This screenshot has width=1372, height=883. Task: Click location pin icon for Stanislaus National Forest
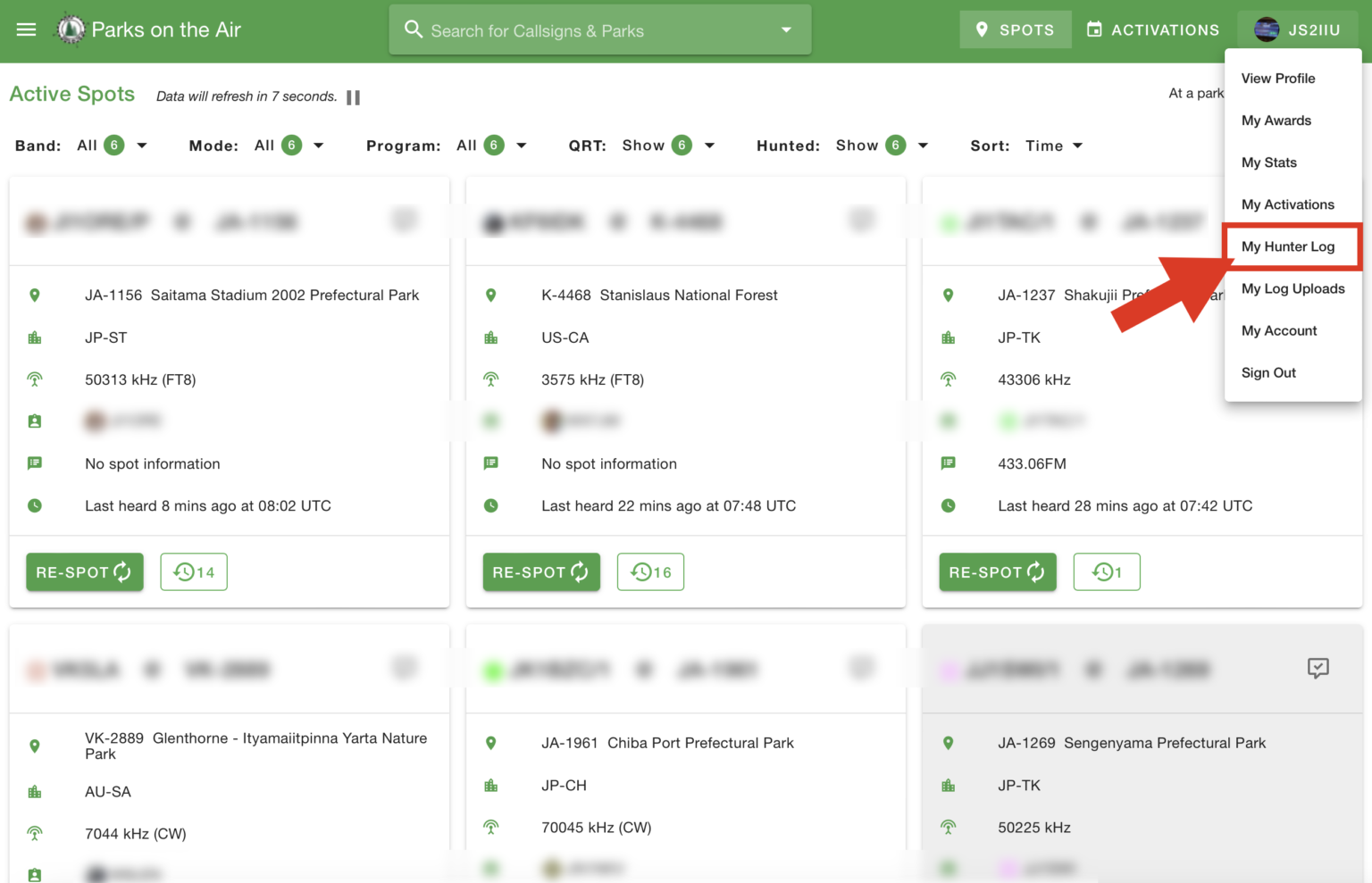click(491, 296)
